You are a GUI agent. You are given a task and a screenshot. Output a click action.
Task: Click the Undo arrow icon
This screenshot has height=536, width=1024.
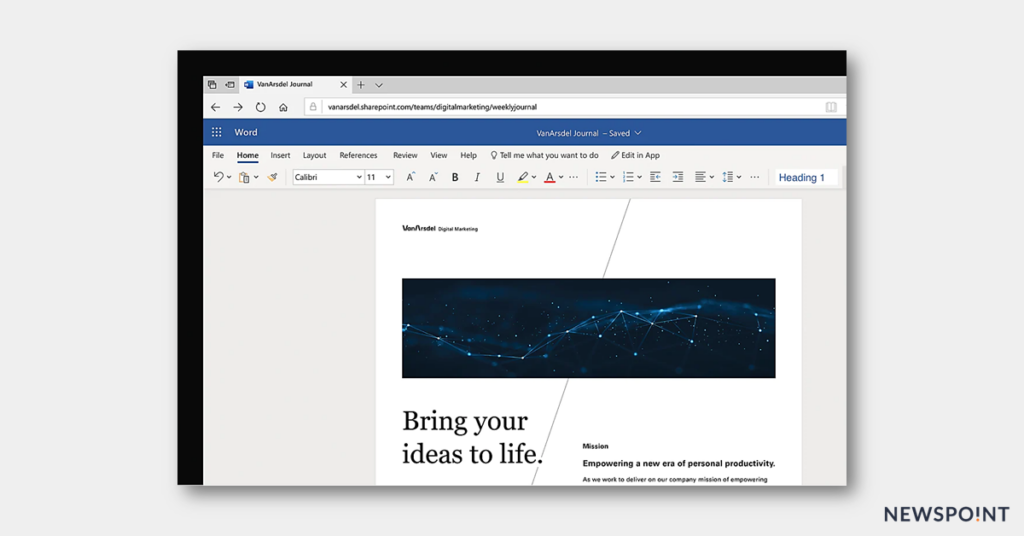218,176
